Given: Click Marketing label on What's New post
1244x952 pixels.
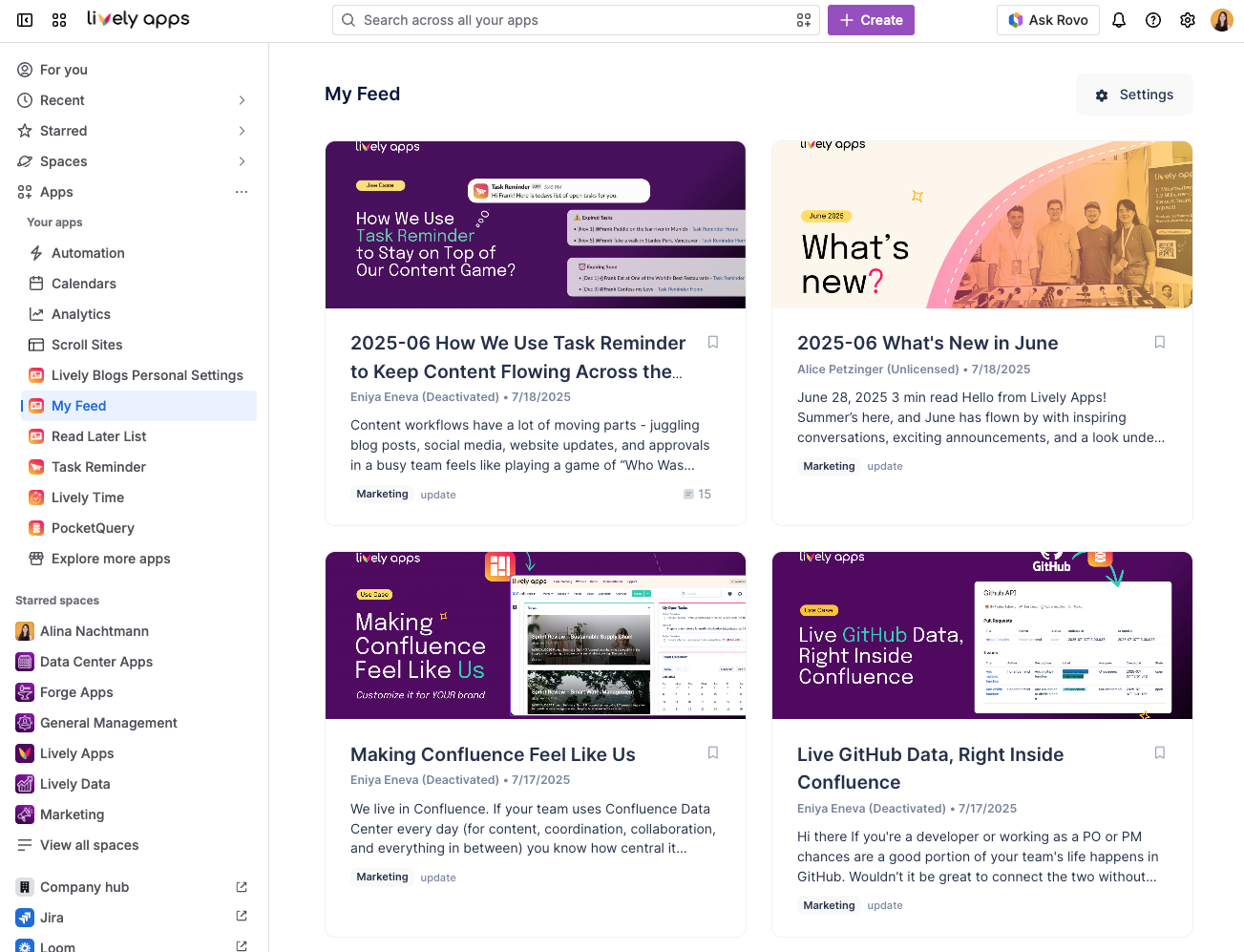Looking at the screenshot, I should tap(829, 466).
